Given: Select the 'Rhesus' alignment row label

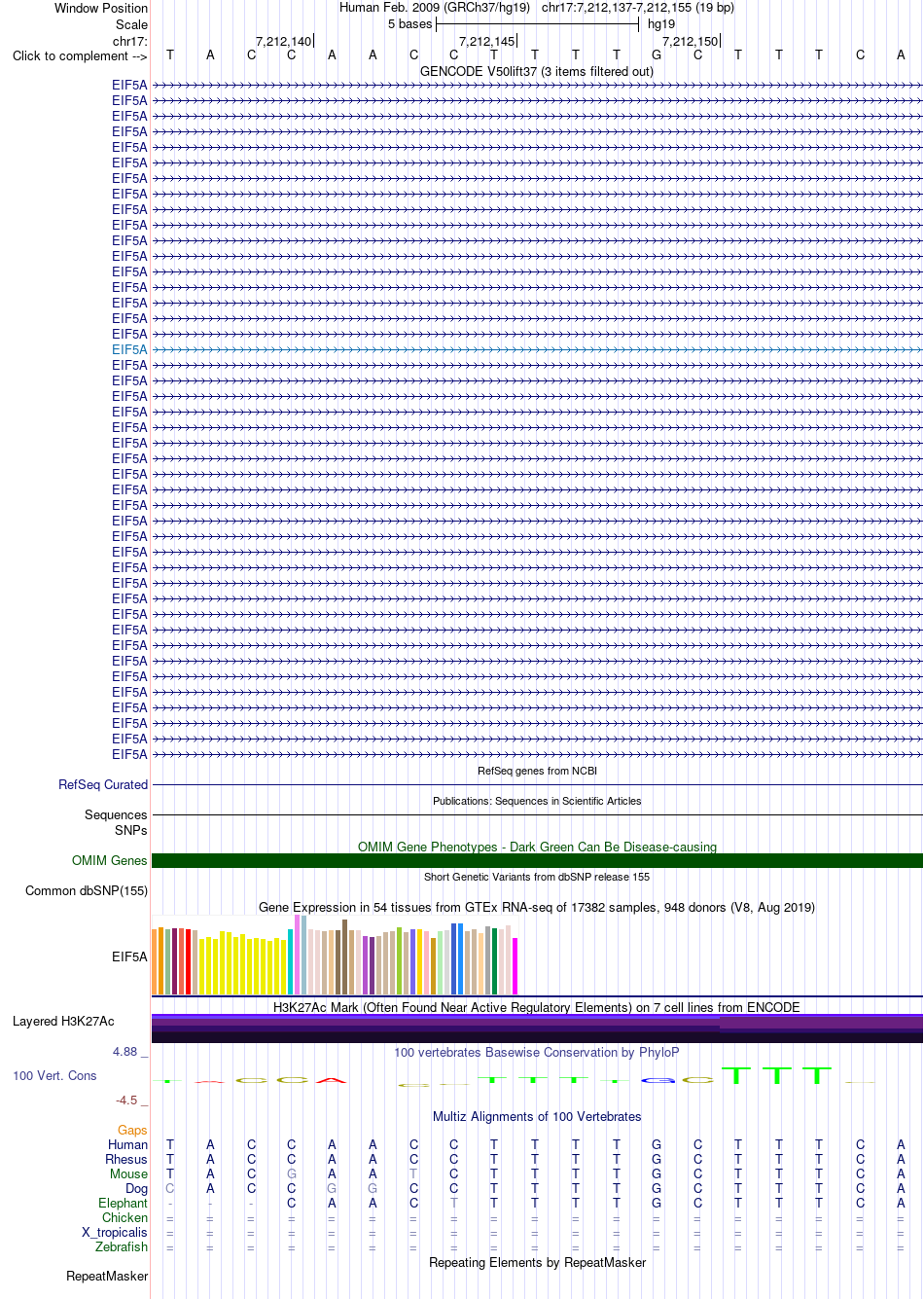Looking at the screenshot, I should click(x=126, y=1159).
